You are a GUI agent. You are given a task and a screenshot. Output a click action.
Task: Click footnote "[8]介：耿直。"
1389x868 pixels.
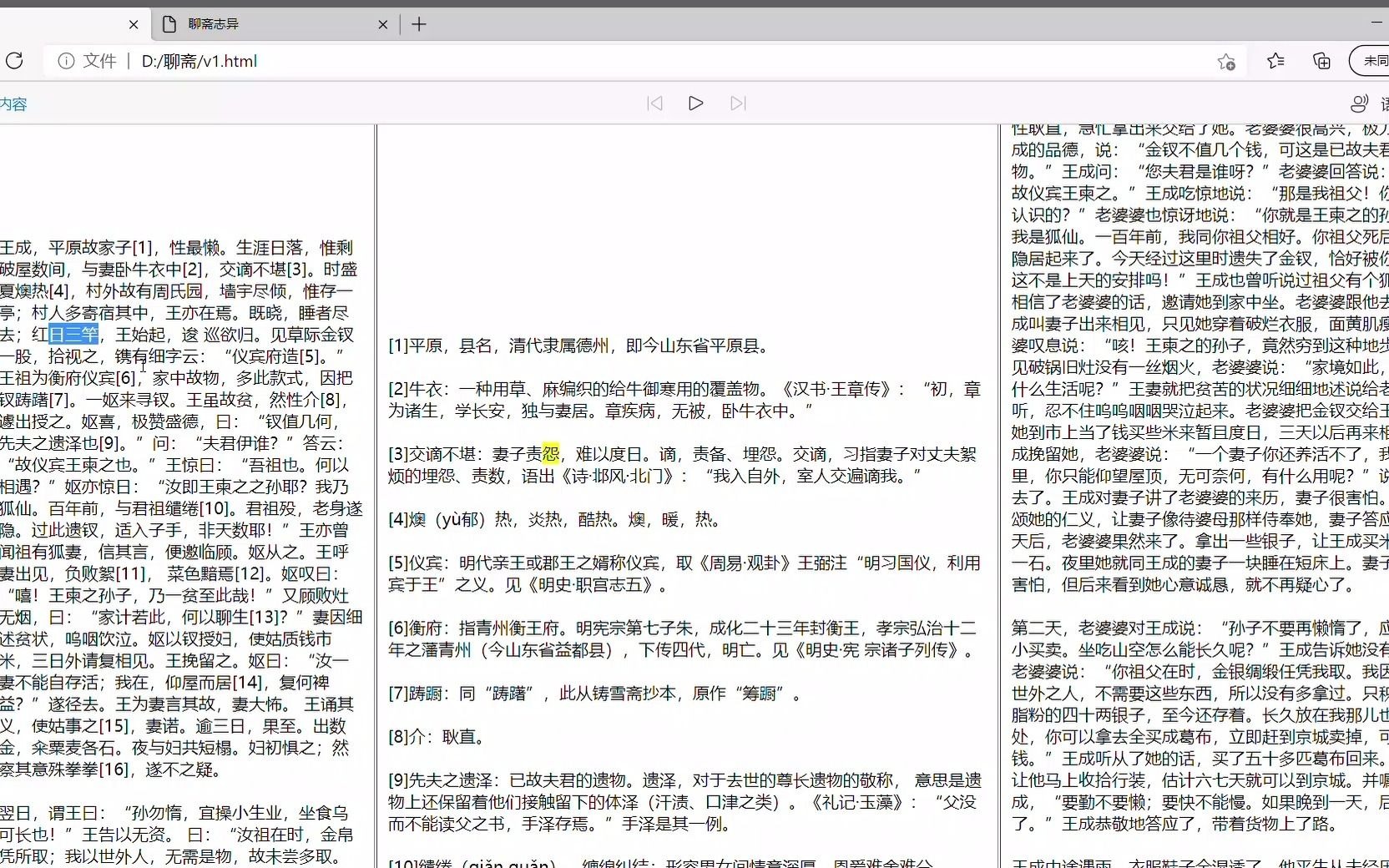pos(437,736)
